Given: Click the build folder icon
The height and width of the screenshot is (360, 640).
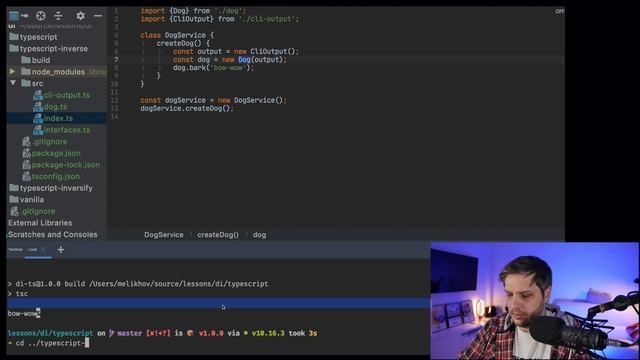Looking at the screenshot, I should (26, 60).
